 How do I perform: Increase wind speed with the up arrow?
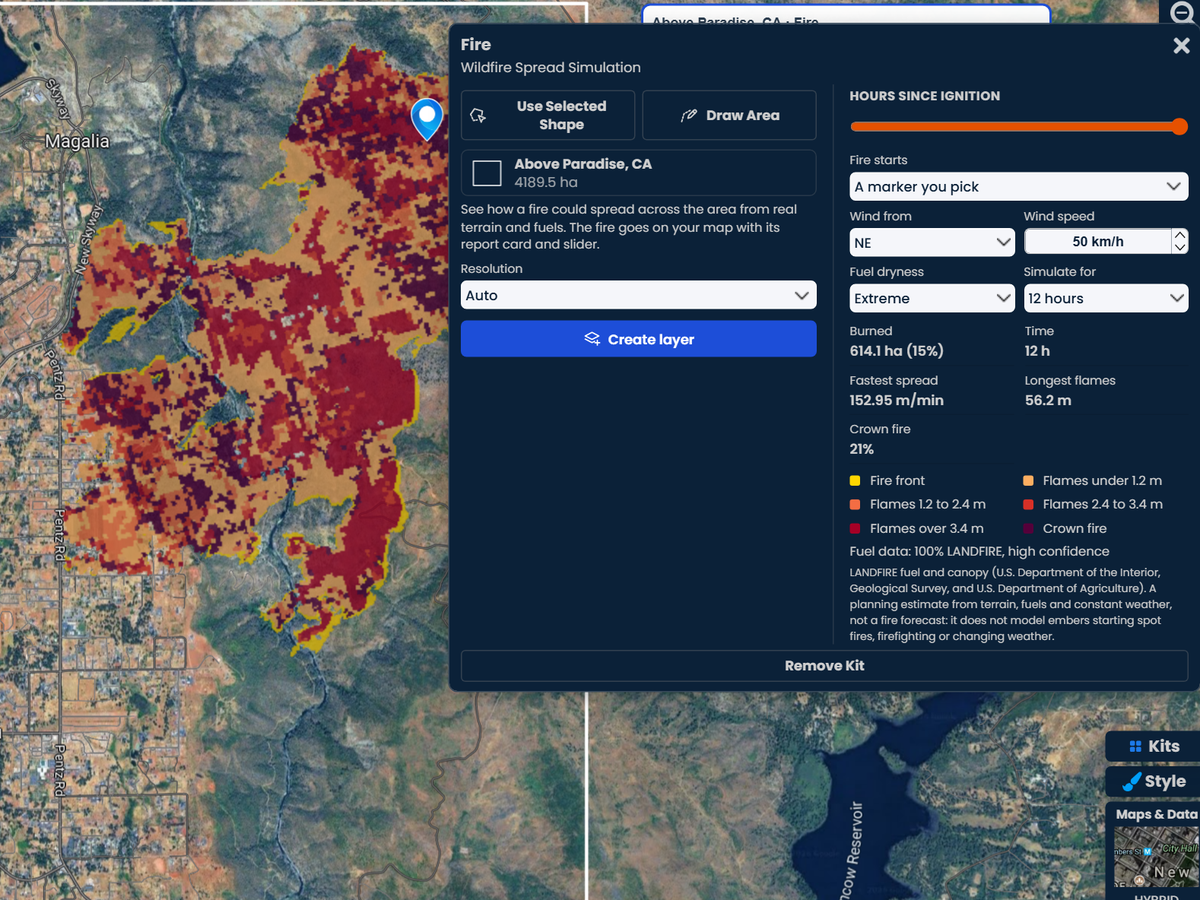point(1180,236)
